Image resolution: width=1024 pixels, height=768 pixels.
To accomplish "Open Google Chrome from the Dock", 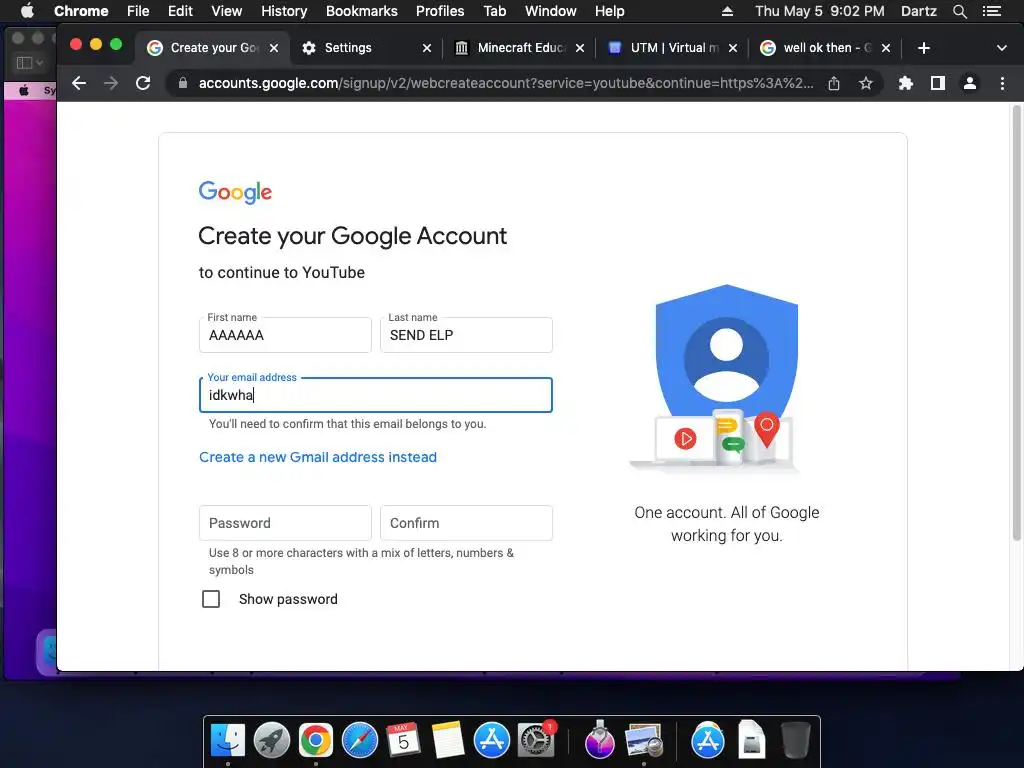I will 315,741.
